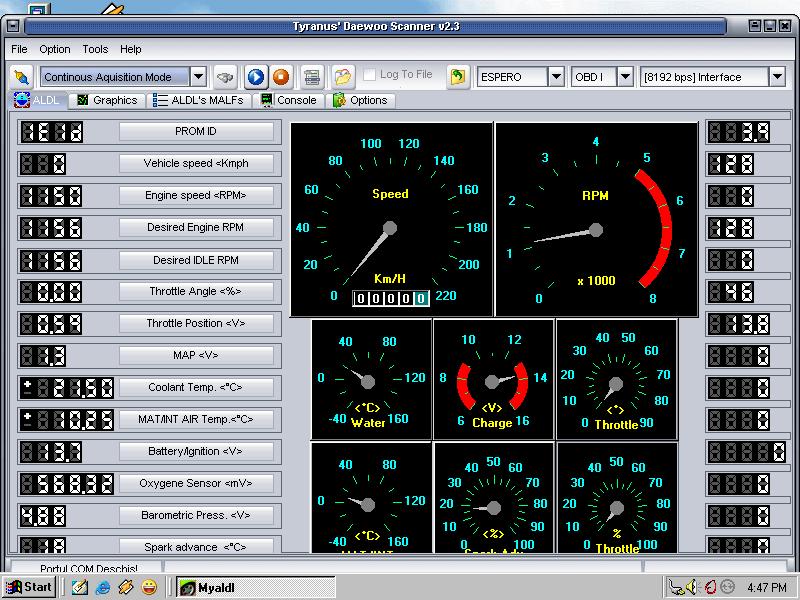800x600 pixels.
Task: Open the Help menu
Action: pos(131,49)
